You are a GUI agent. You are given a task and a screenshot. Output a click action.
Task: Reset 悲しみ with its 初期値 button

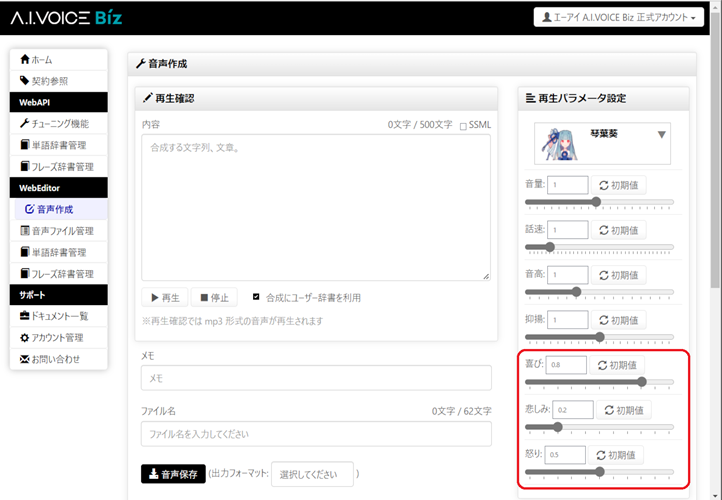click(624, 410)
